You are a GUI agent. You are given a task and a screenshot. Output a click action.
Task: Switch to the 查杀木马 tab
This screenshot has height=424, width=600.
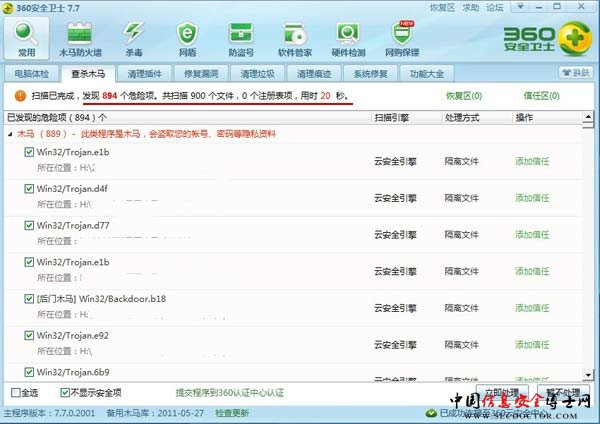click(x=88, y=73)
